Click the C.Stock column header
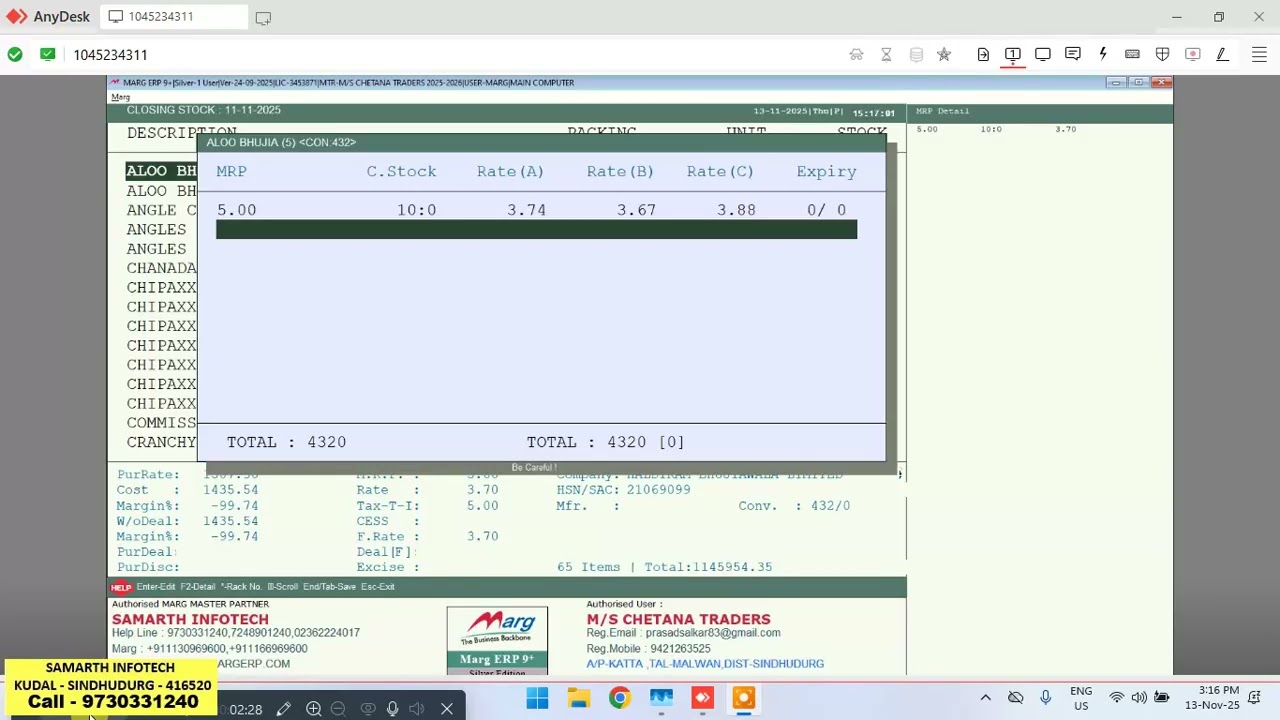The image size is (1280, 720). pos(401,171)
